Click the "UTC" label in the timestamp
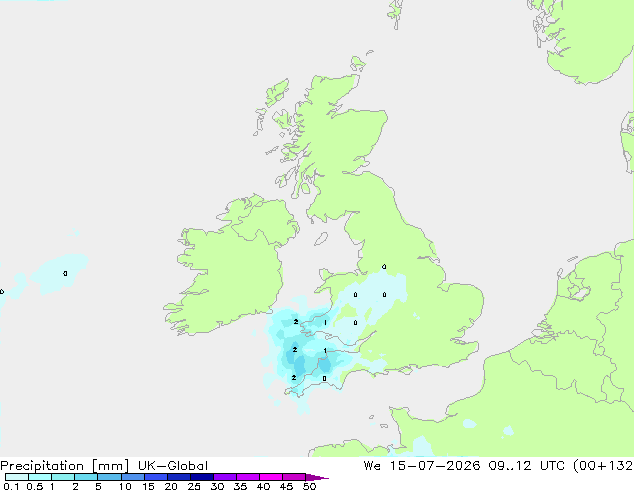634x490 pixels. [x=552, y=466]
